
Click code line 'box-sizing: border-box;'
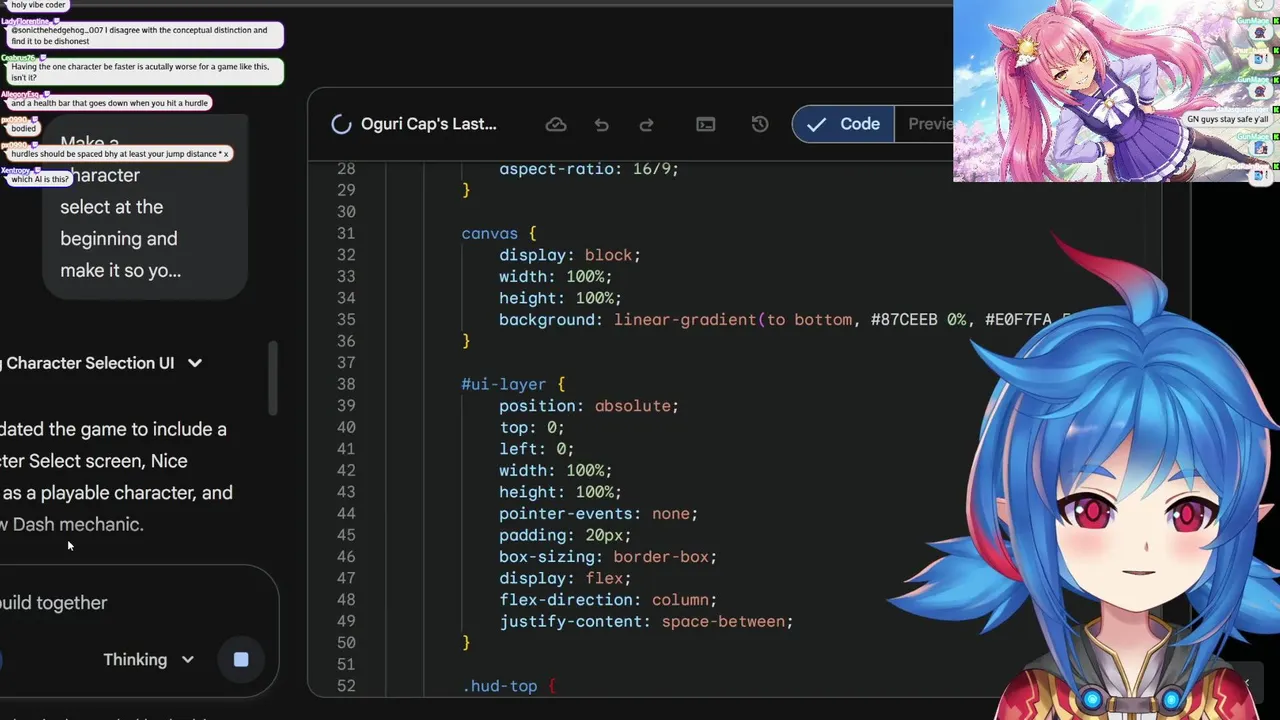pyautogui.click(x=608, y=556)
